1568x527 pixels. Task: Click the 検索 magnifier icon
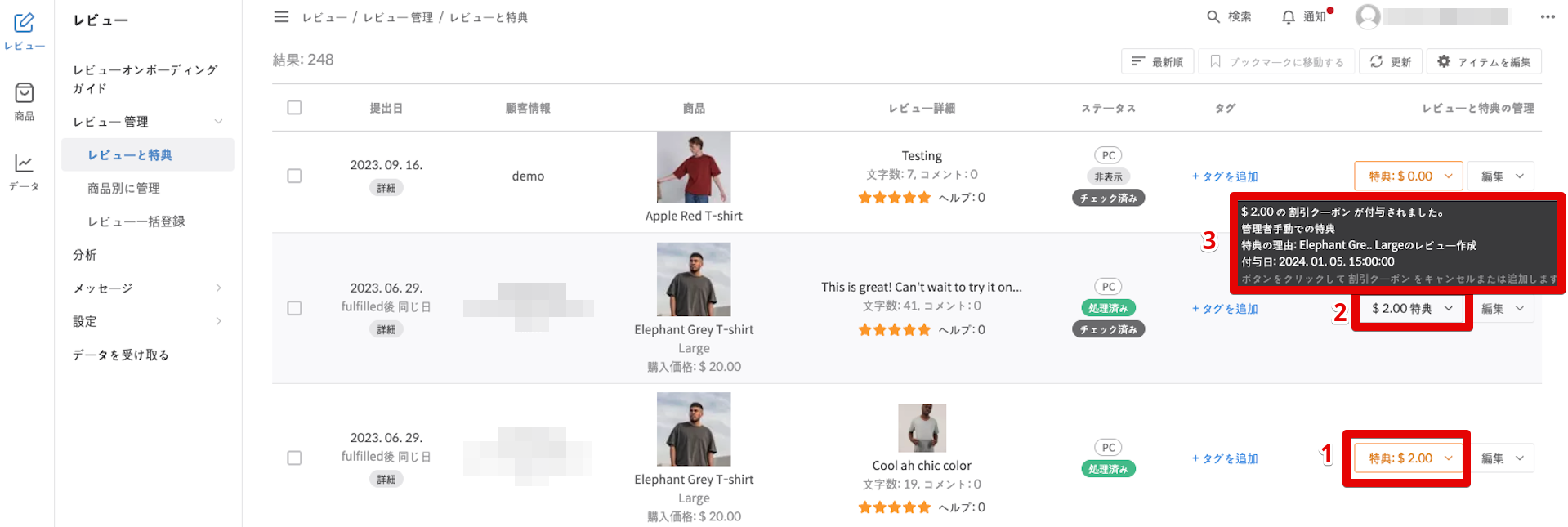click(1213, 17)
